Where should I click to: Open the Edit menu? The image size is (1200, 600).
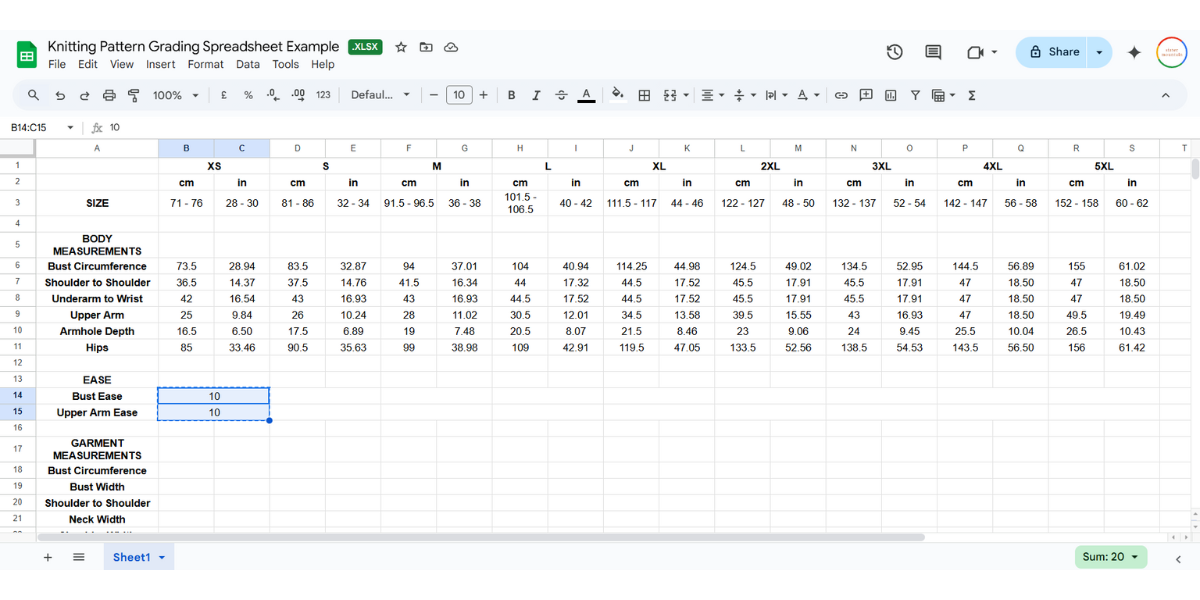click(88, 64)
